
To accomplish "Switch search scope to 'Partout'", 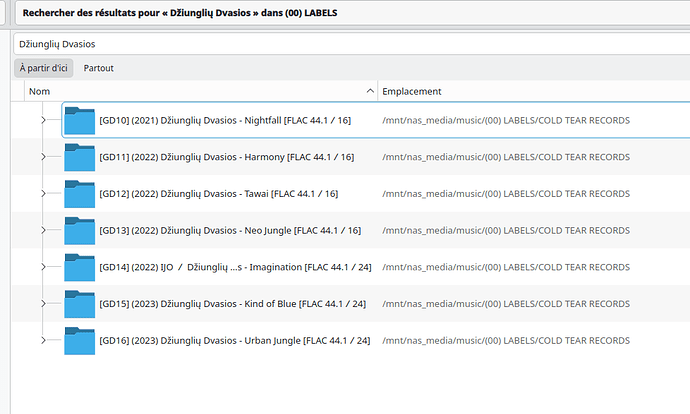I will 98,68.
